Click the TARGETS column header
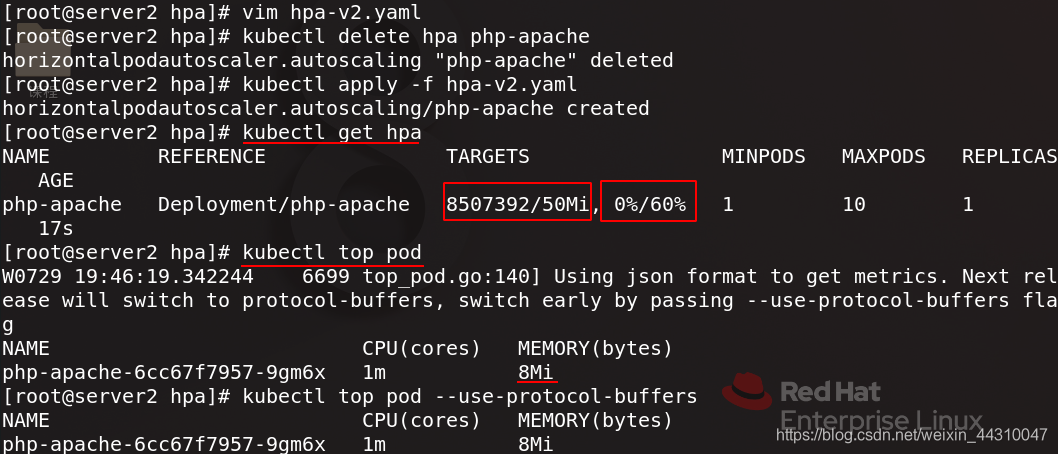 [x=488, y=157]
